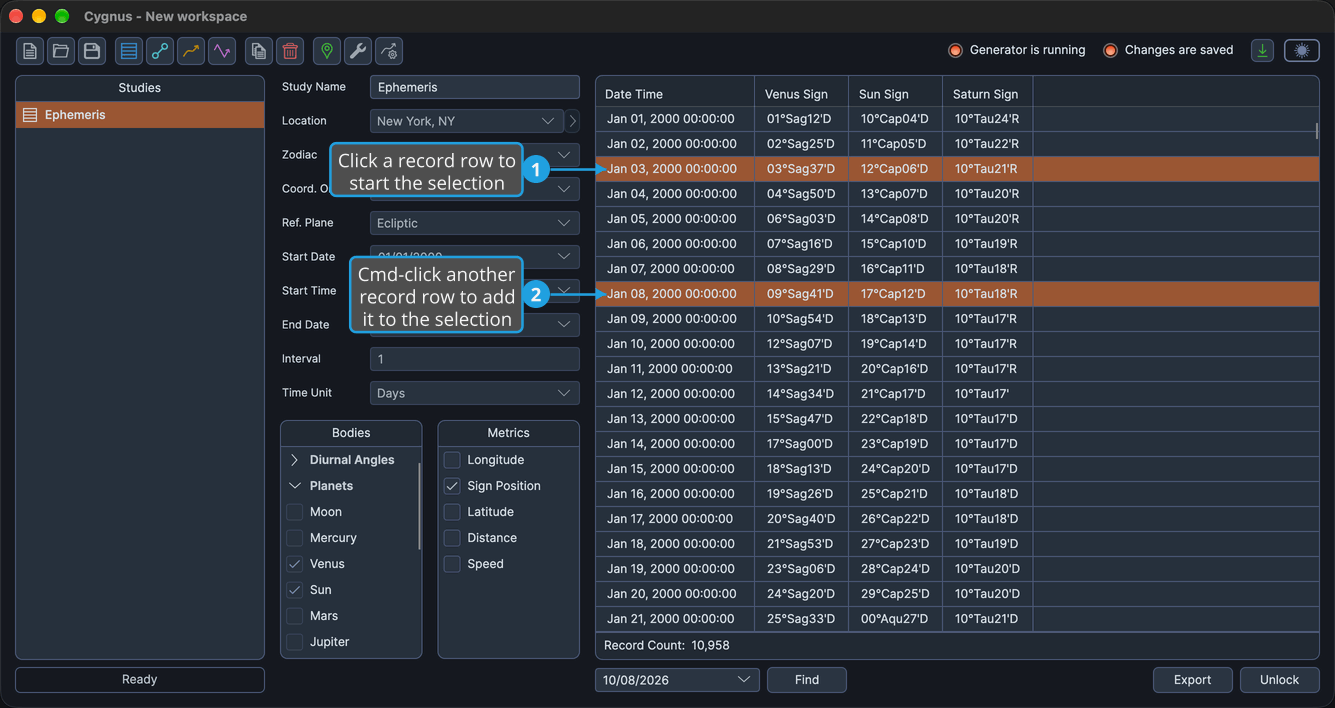Click the table icon beside Ephemeris study
This screenshot has height=708, width=1335.
coord(30,115)
